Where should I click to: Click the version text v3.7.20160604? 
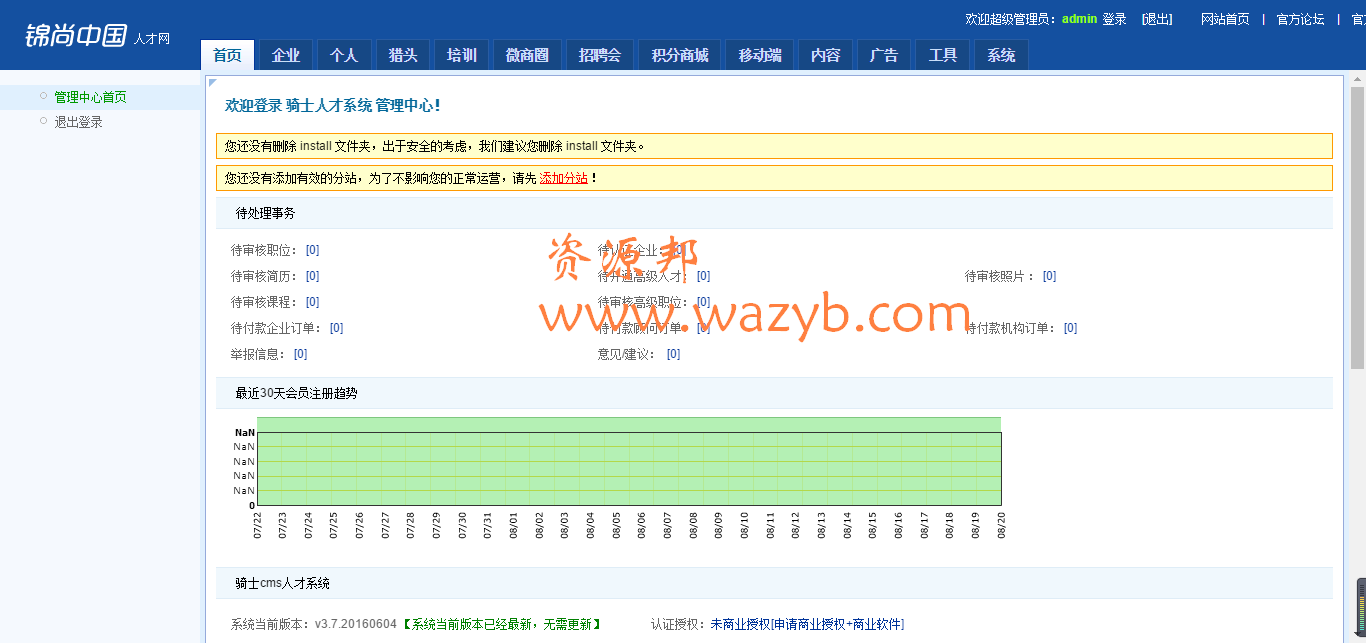(356, 624)
